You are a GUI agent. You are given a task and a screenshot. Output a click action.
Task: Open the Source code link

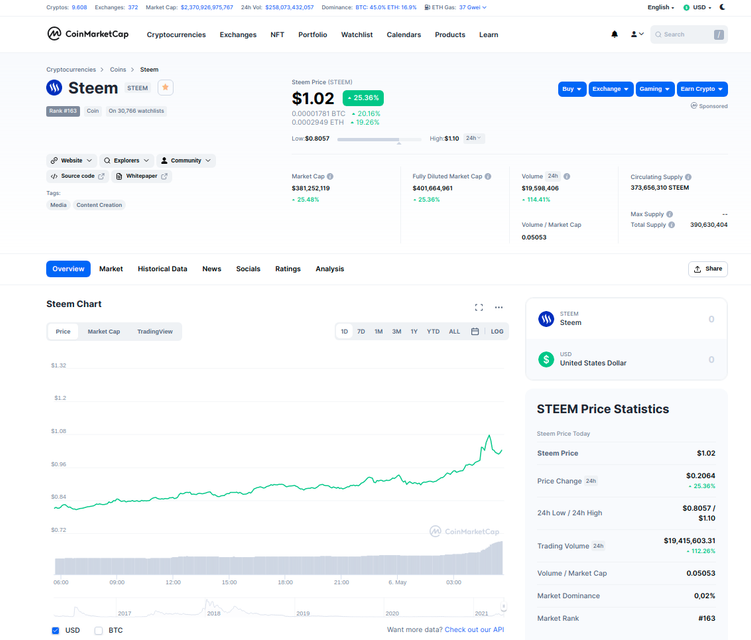[78, 176]
